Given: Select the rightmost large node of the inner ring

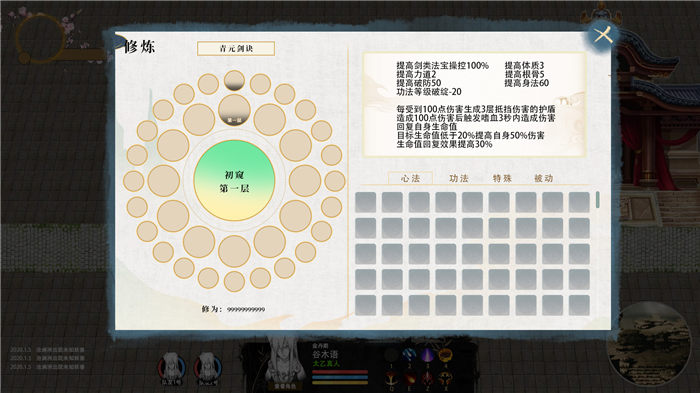Looking at the screenshot, I should click(x=305, y=180).
